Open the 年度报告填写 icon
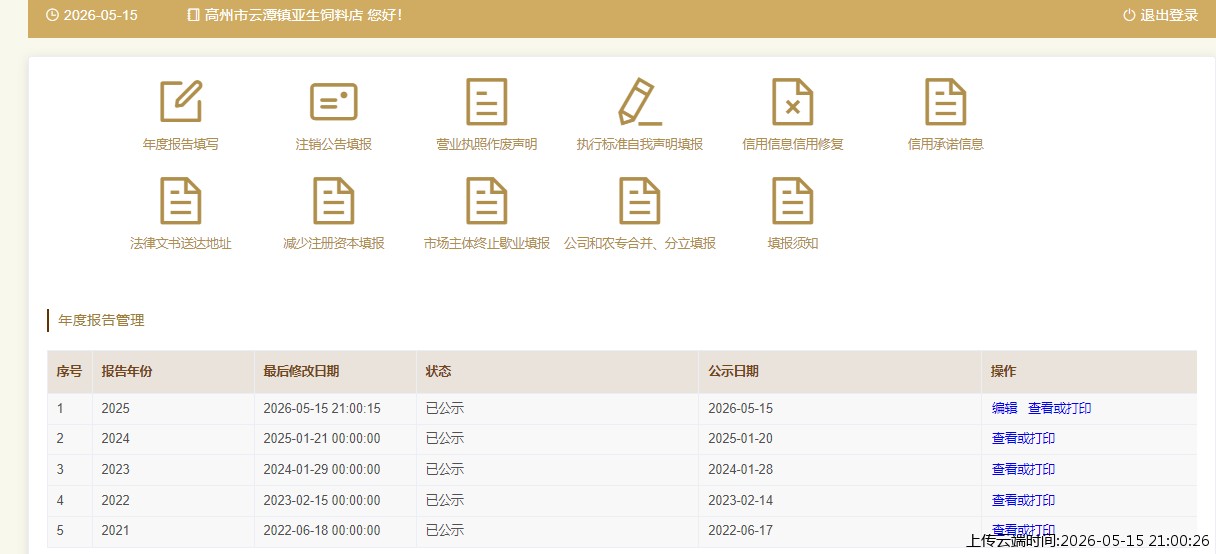1216x554 pixels. (x=181, y=101)
